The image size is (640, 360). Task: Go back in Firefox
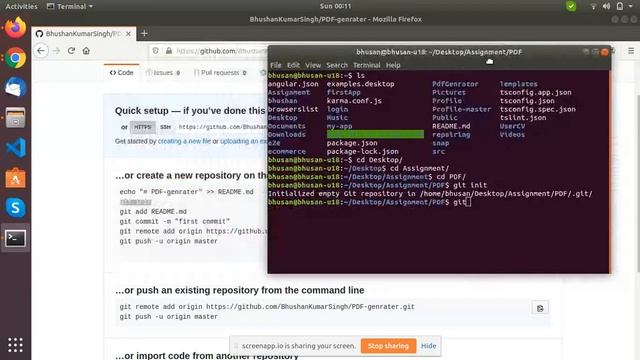tap(41, 51)
